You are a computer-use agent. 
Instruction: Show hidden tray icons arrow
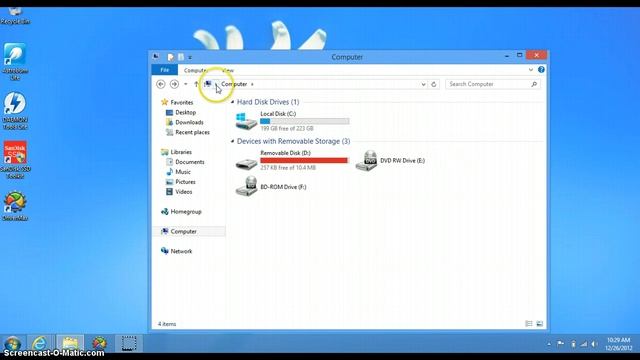point(549,344)
